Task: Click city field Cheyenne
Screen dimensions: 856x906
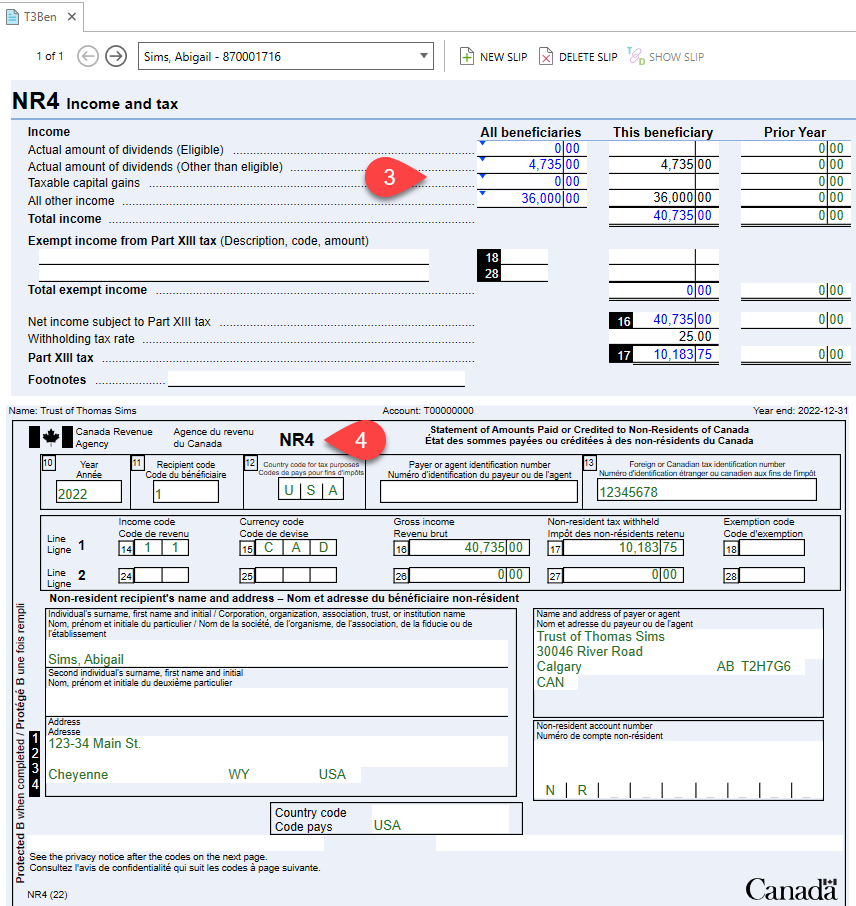Action: coord(79,774)
